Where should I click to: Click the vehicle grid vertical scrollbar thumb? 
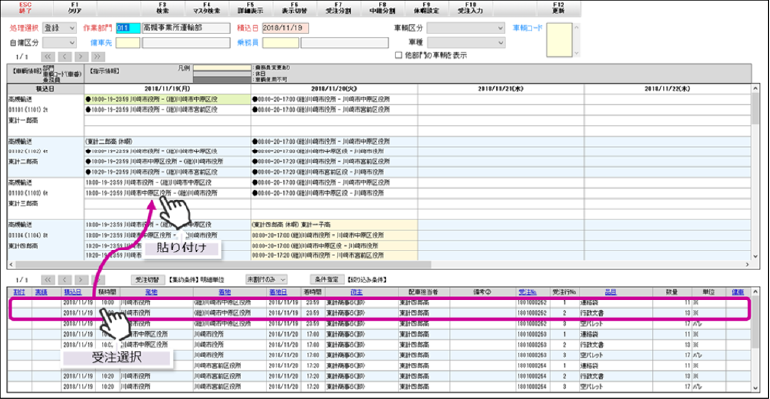point(755,108)
